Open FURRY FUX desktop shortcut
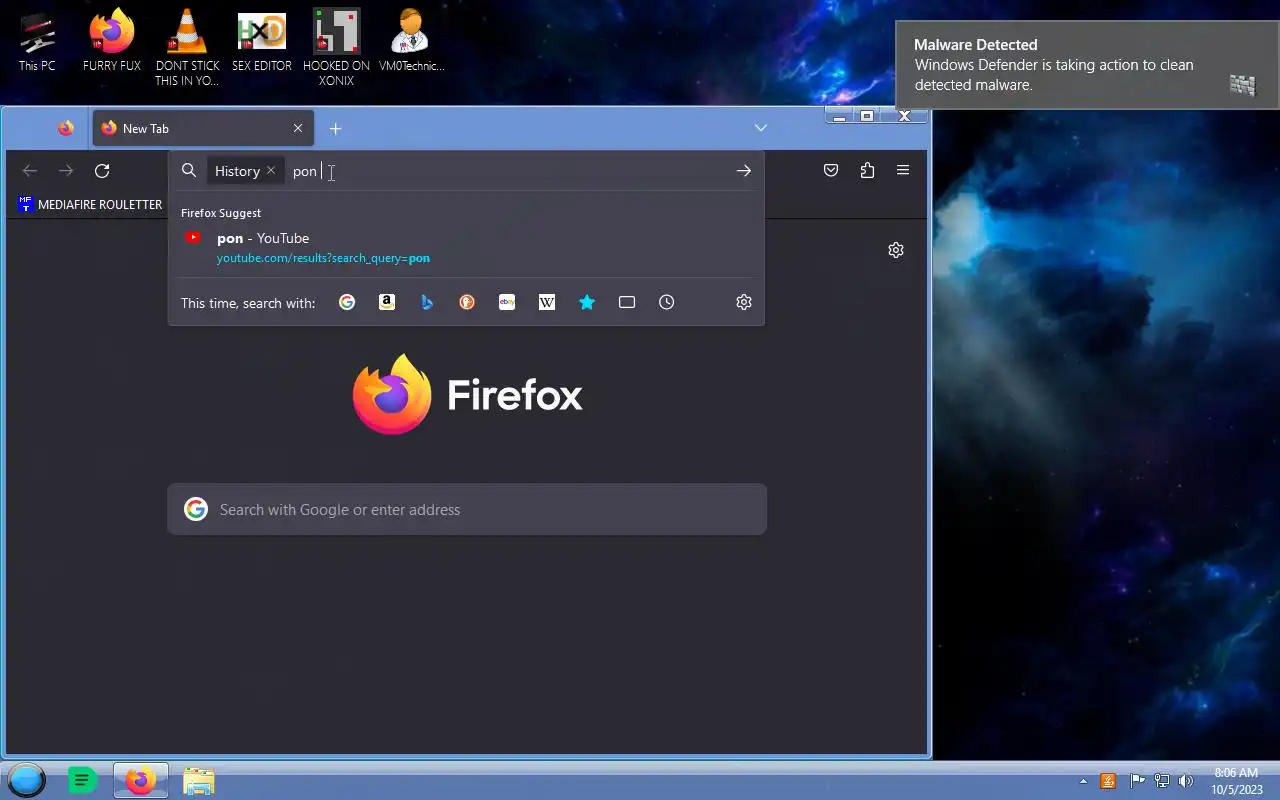The width and height of the screenshot is (1280, 800). (112, 42)
